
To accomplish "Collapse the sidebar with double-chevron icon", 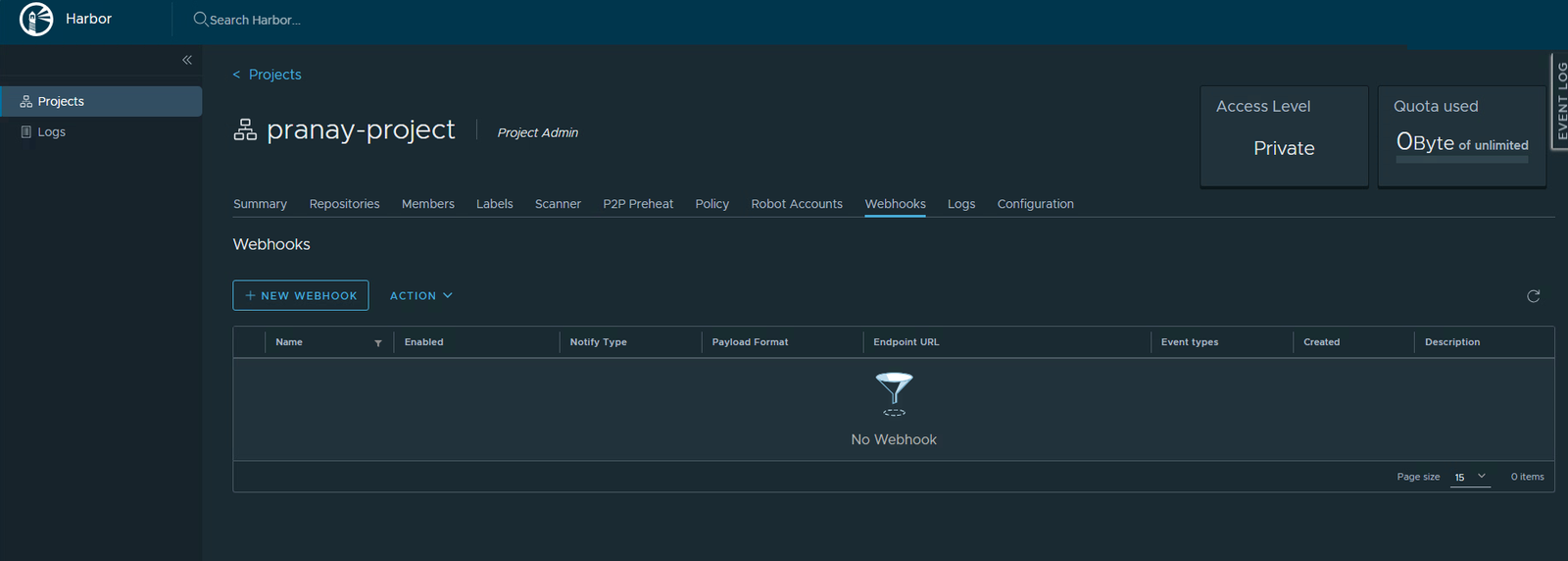I will click(x=187, y=60).
